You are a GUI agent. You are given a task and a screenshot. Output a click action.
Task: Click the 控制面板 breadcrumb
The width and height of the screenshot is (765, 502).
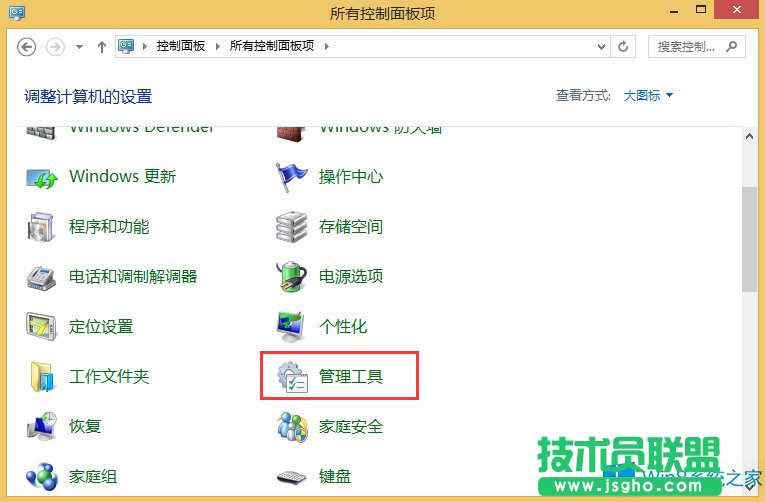click(x=181, y=46)
